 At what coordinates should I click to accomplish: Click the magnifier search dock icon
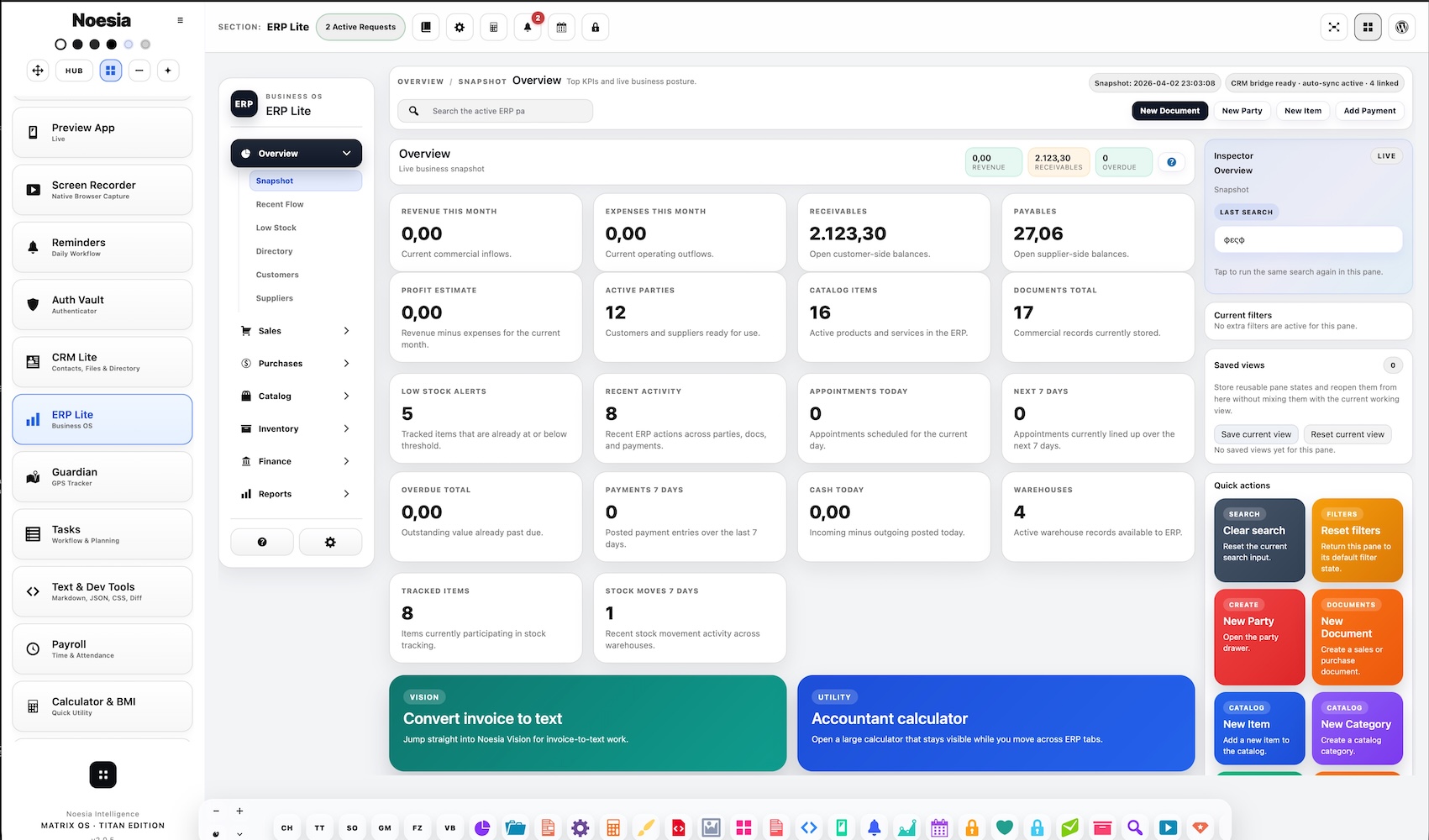tap(1135, 827)
